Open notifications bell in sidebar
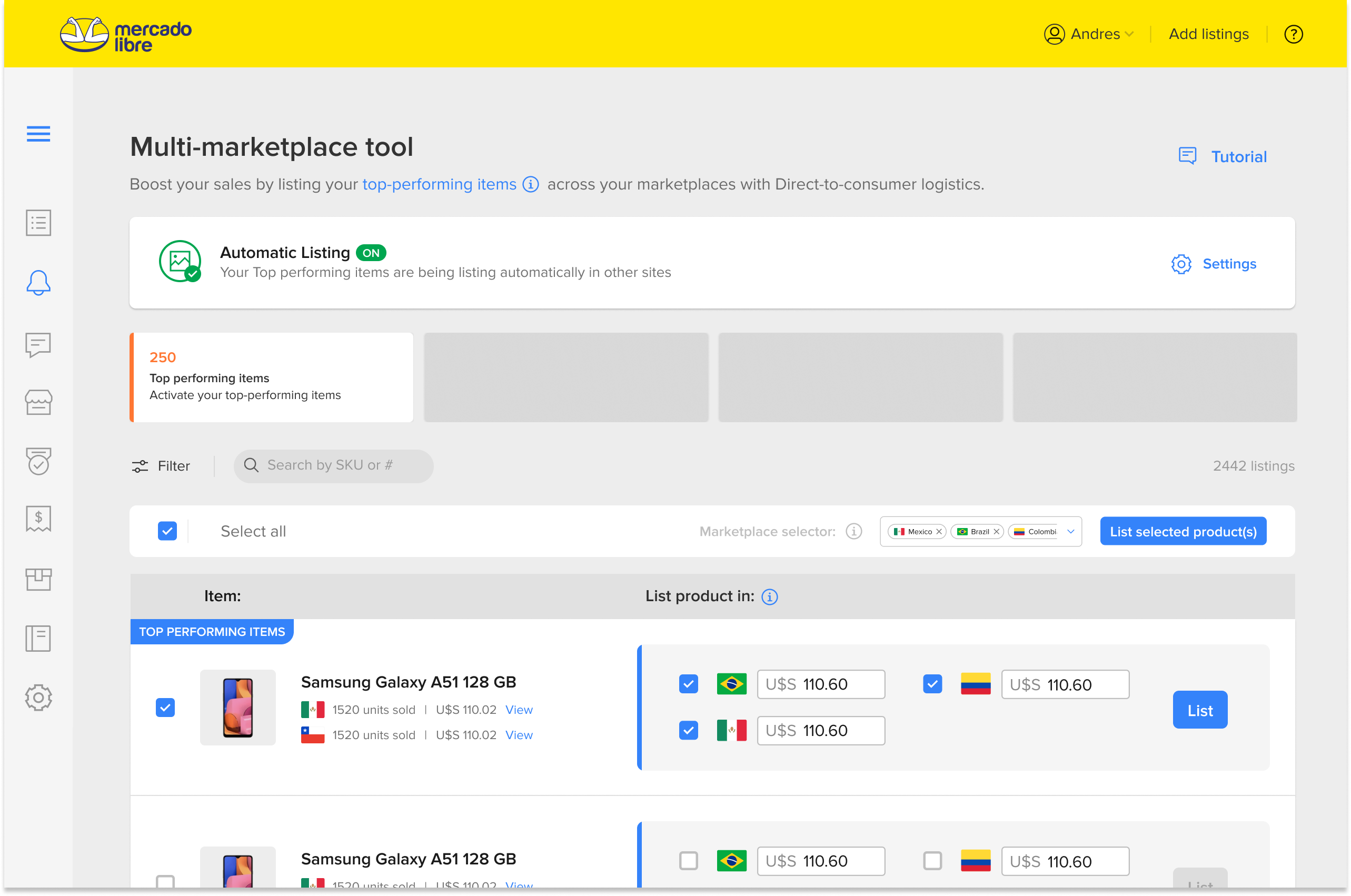The height and width of the screenshot is (896, 1351). tap(38, 283)
